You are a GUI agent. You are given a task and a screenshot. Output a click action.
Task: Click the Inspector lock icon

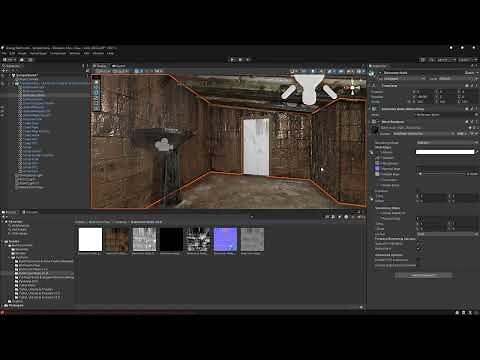pyautogui.click(x=471, y=66)
